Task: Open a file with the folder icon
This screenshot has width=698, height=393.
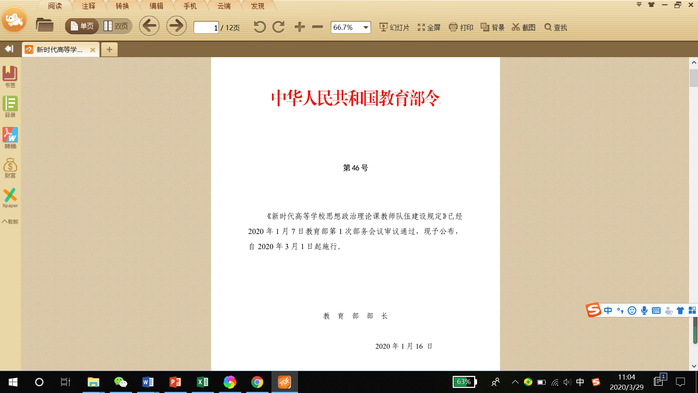Action: click(x=45, y=25)
